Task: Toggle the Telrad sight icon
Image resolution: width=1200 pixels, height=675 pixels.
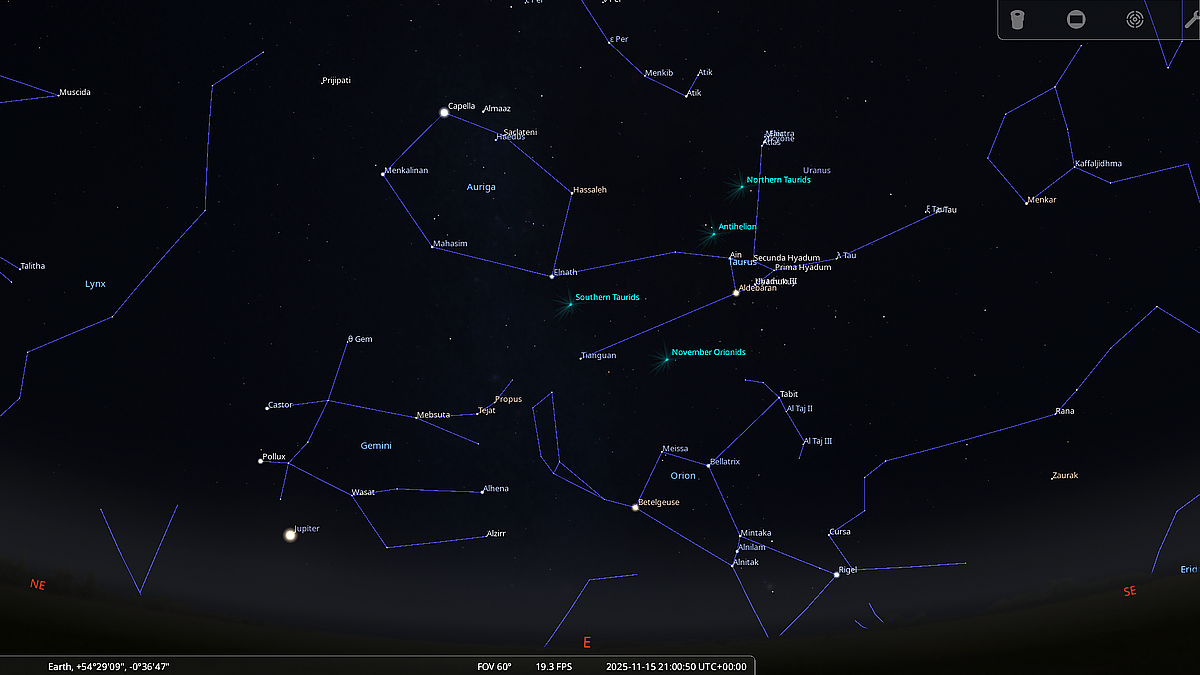Action: 1134,20
